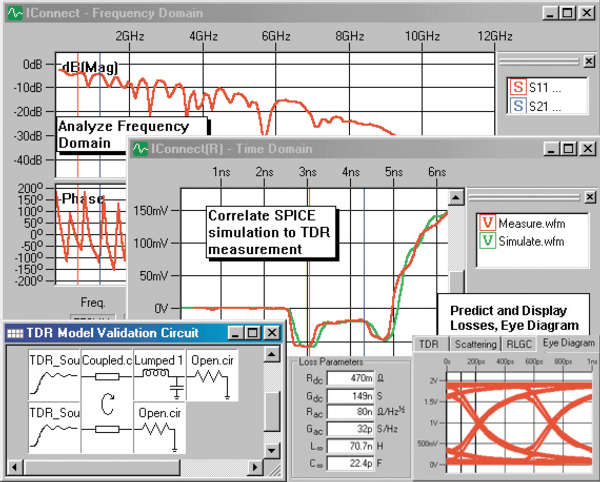Close the S11/S21 legend panel
600x482 pixels.
[589, 61]
